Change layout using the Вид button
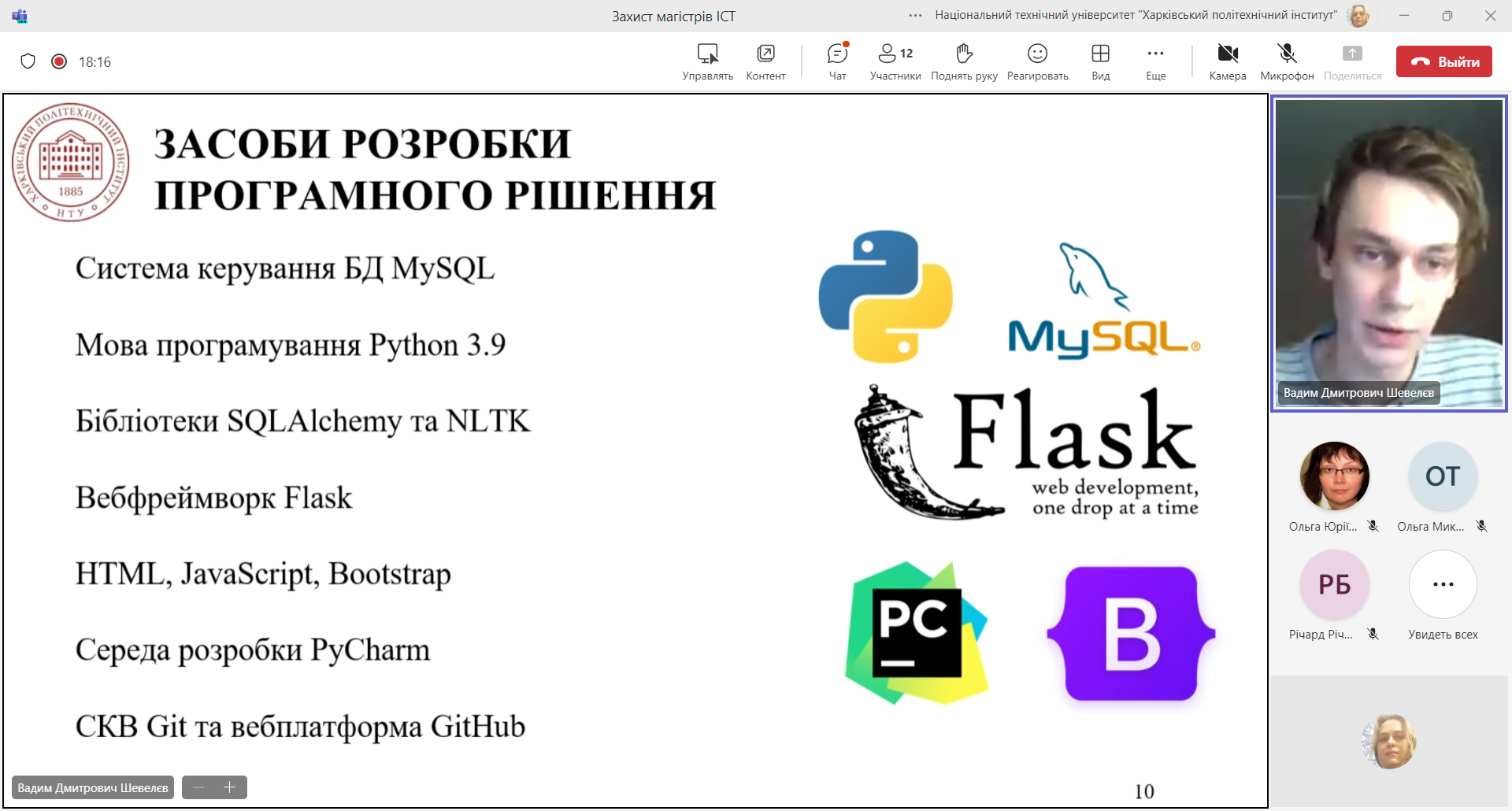This screenshot has height=811, width=1512. [1100, 61]
